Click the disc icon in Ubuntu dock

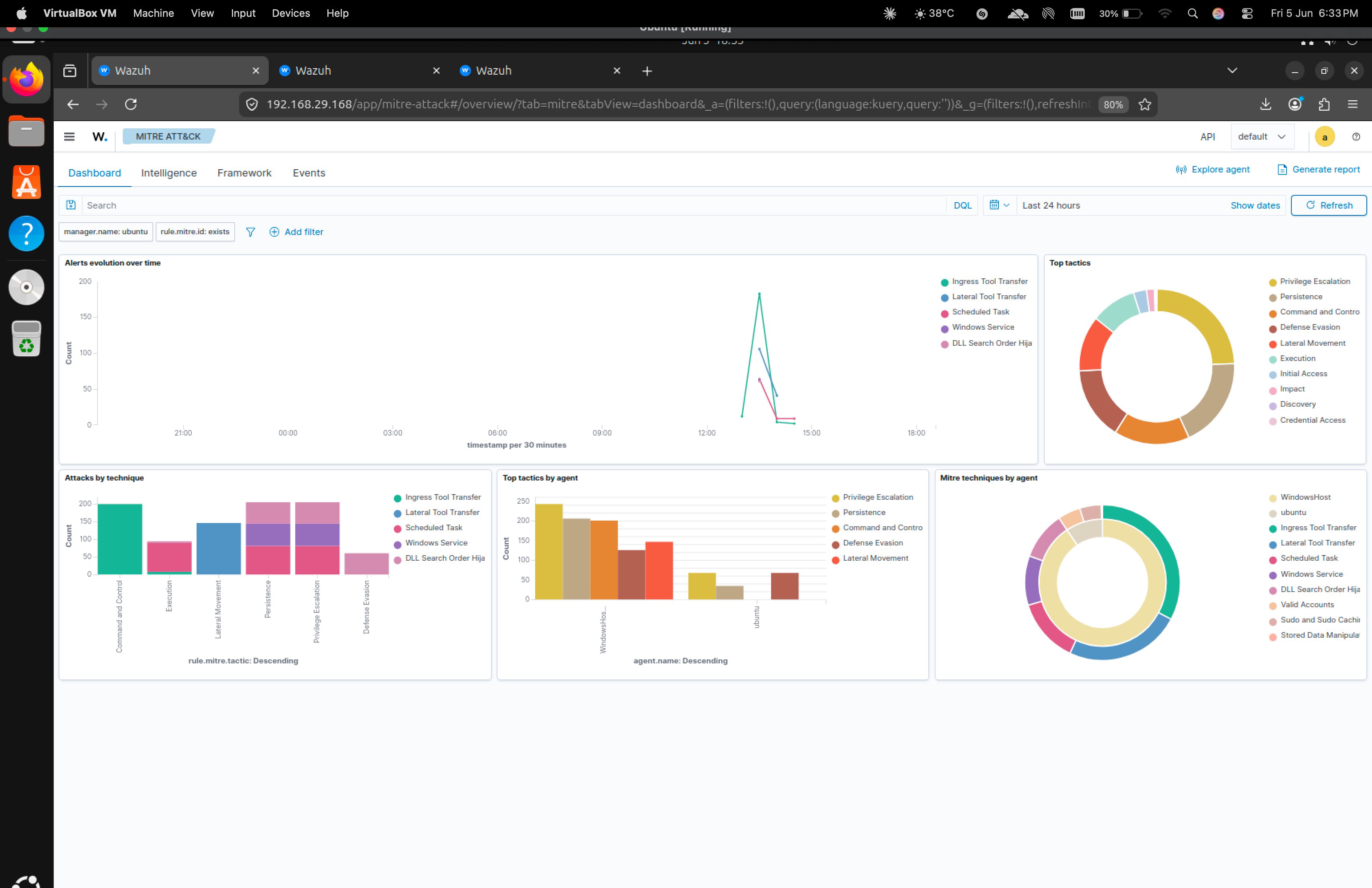click(x=26, y=287)
